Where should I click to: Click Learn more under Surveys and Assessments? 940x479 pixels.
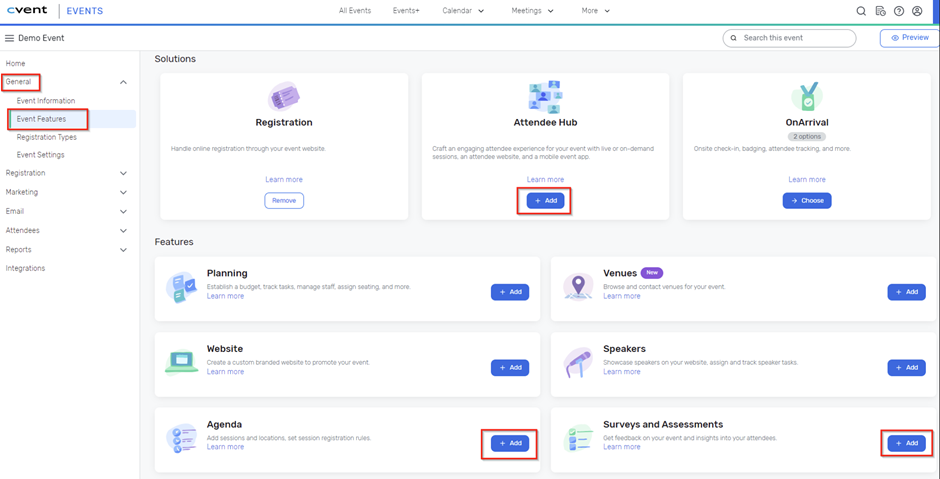pyautogui.click(x=622, y=447)
